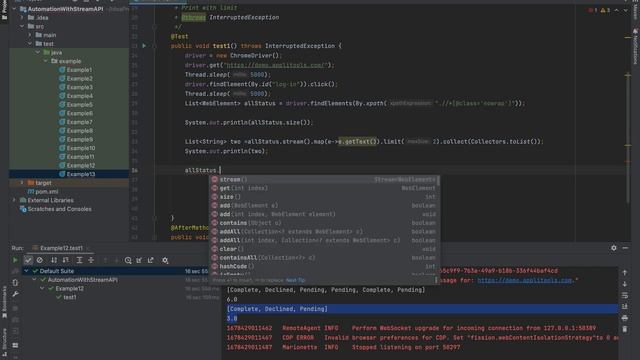640x360 pixels.
Task: Open the Structure tool window tab
Action: pyautogui.click(x=4, y=342)
